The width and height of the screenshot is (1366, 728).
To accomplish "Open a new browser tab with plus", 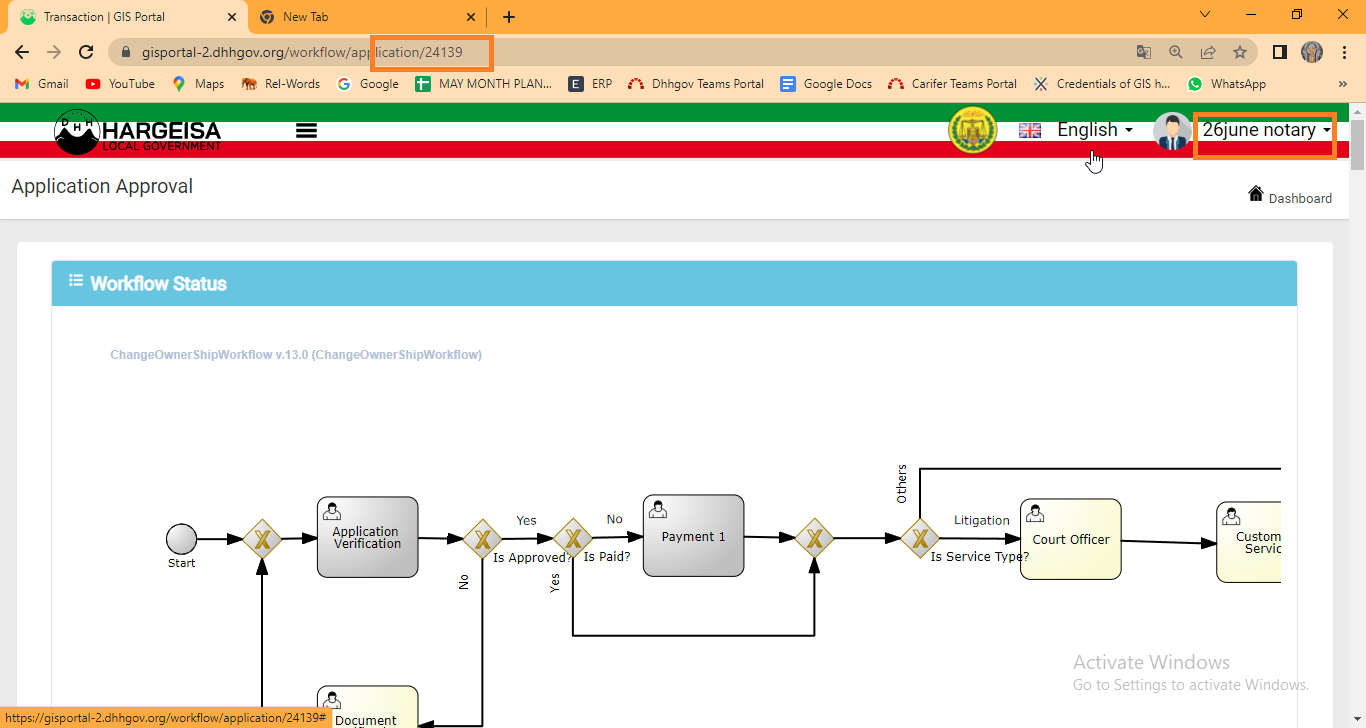I will [509, 17].
